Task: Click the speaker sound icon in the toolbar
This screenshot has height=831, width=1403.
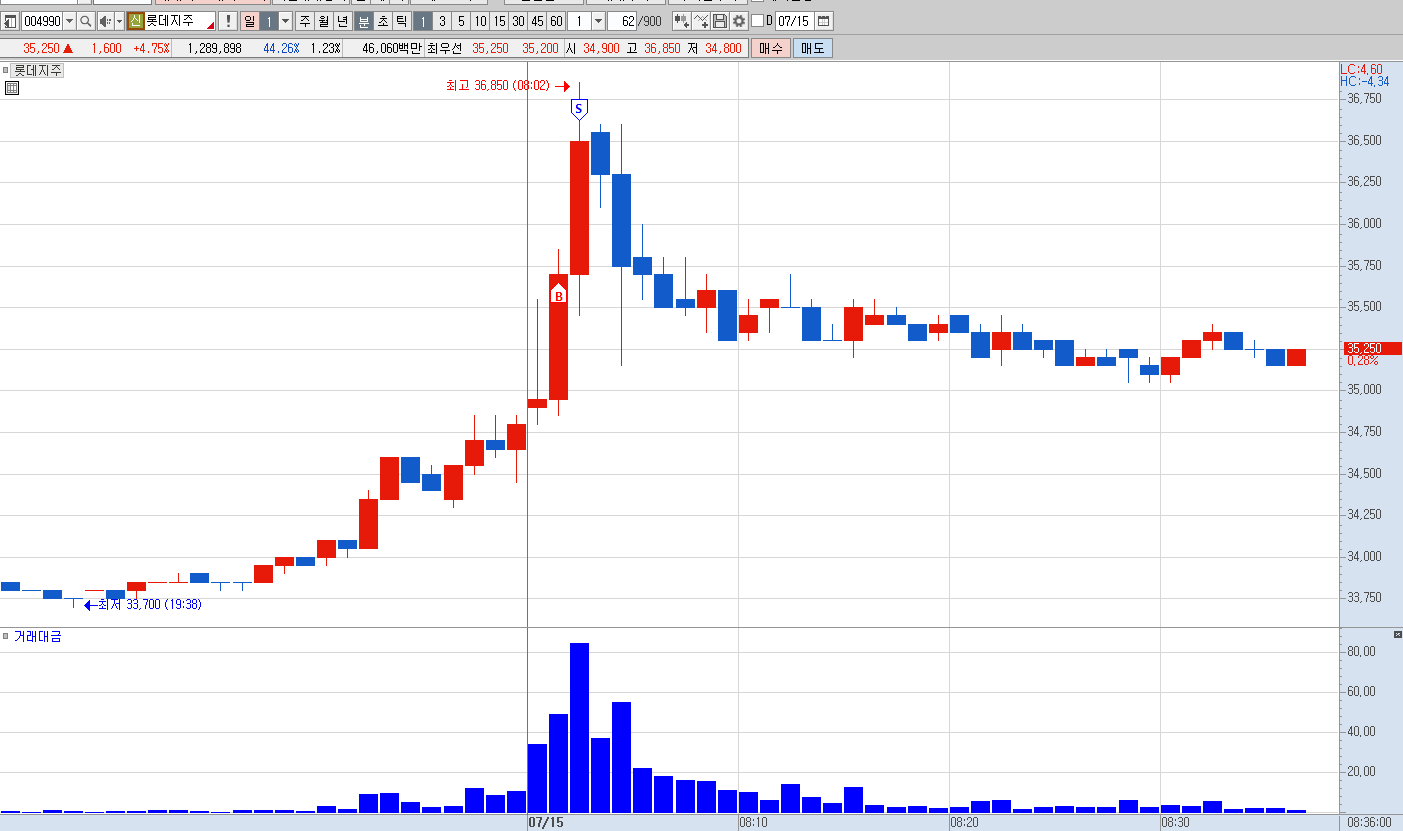Action: pyautogui.click(x=104, y=21)
